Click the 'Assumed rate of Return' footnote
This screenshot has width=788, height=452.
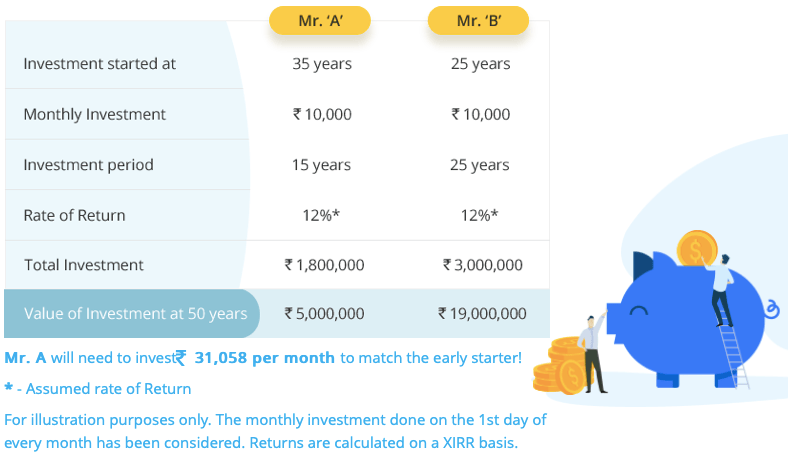[x=104, y=388]
